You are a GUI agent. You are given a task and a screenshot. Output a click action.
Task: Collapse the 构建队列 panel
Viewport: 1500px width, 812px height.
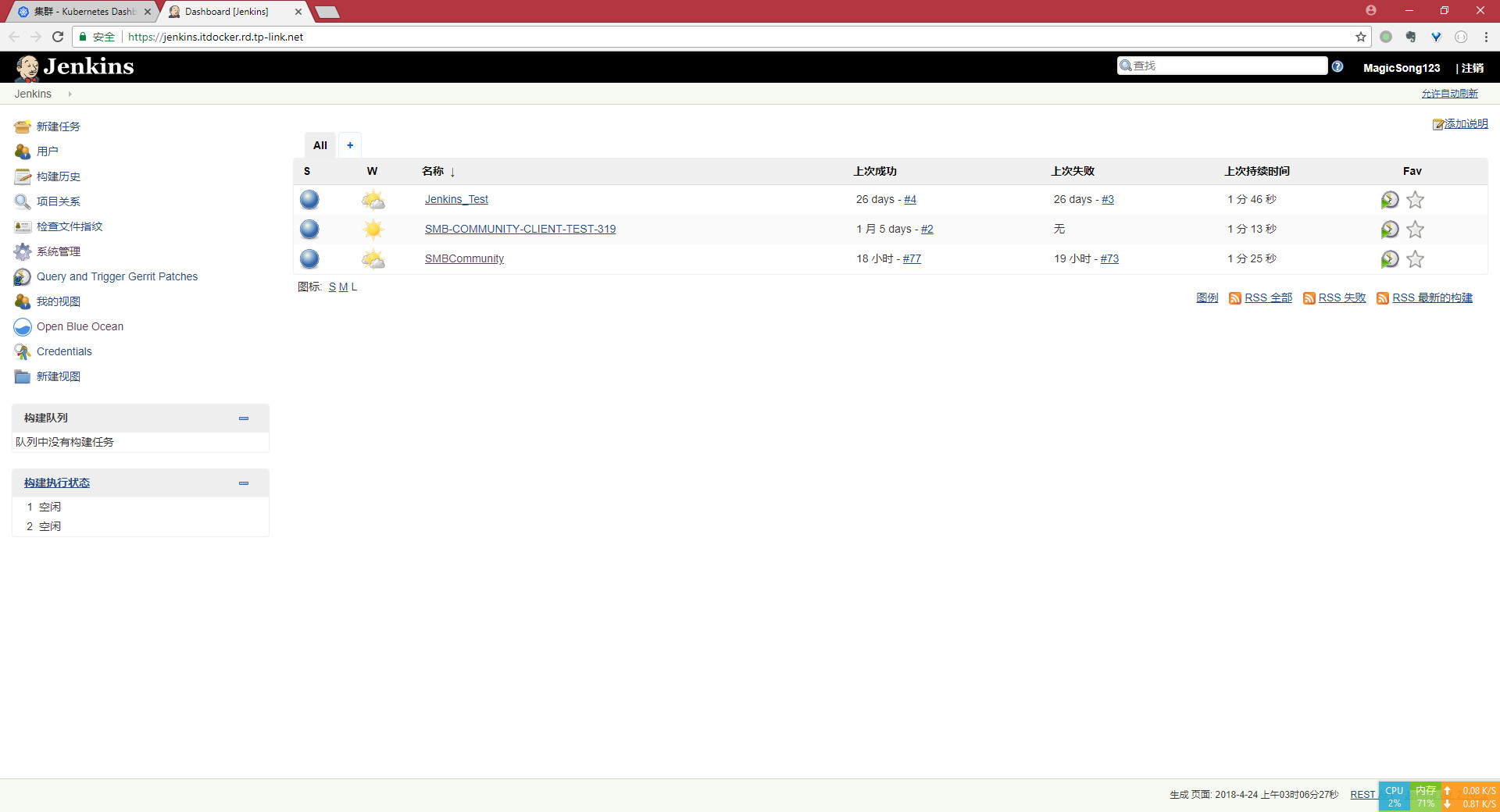coord(243,418)
